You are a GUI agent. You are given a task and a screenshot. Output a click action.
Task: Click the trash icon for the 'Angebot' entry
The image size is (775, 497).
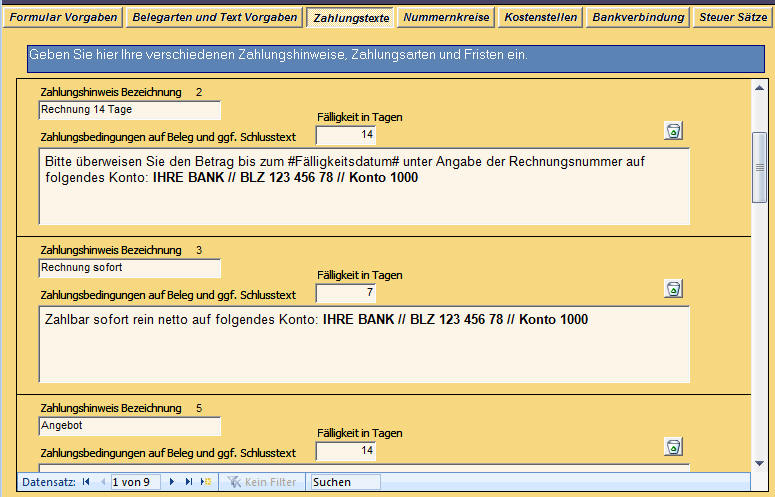point(674,447)
